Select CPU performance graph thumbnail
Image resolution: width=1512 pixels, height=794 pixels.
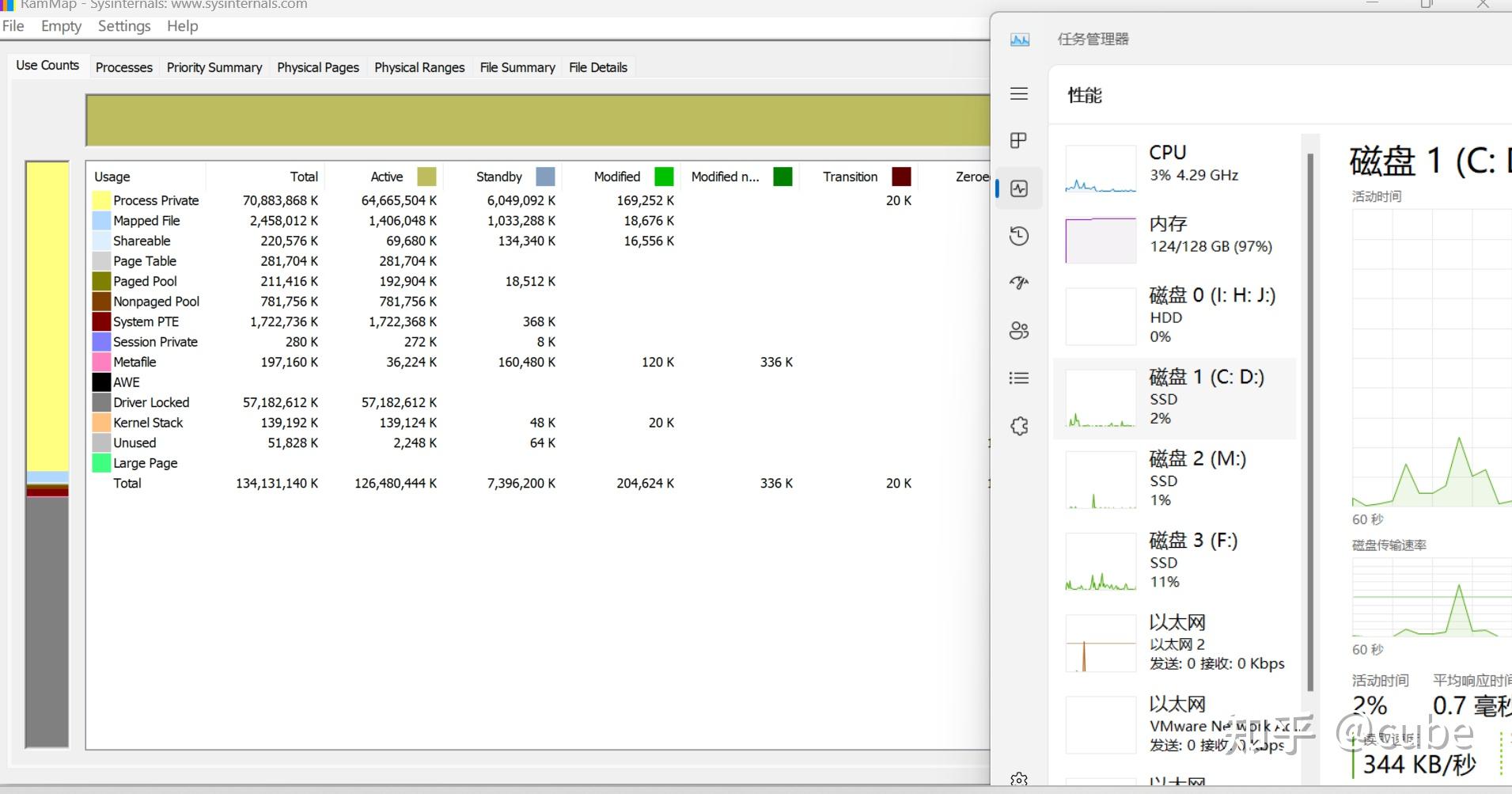pos(1101,169)
